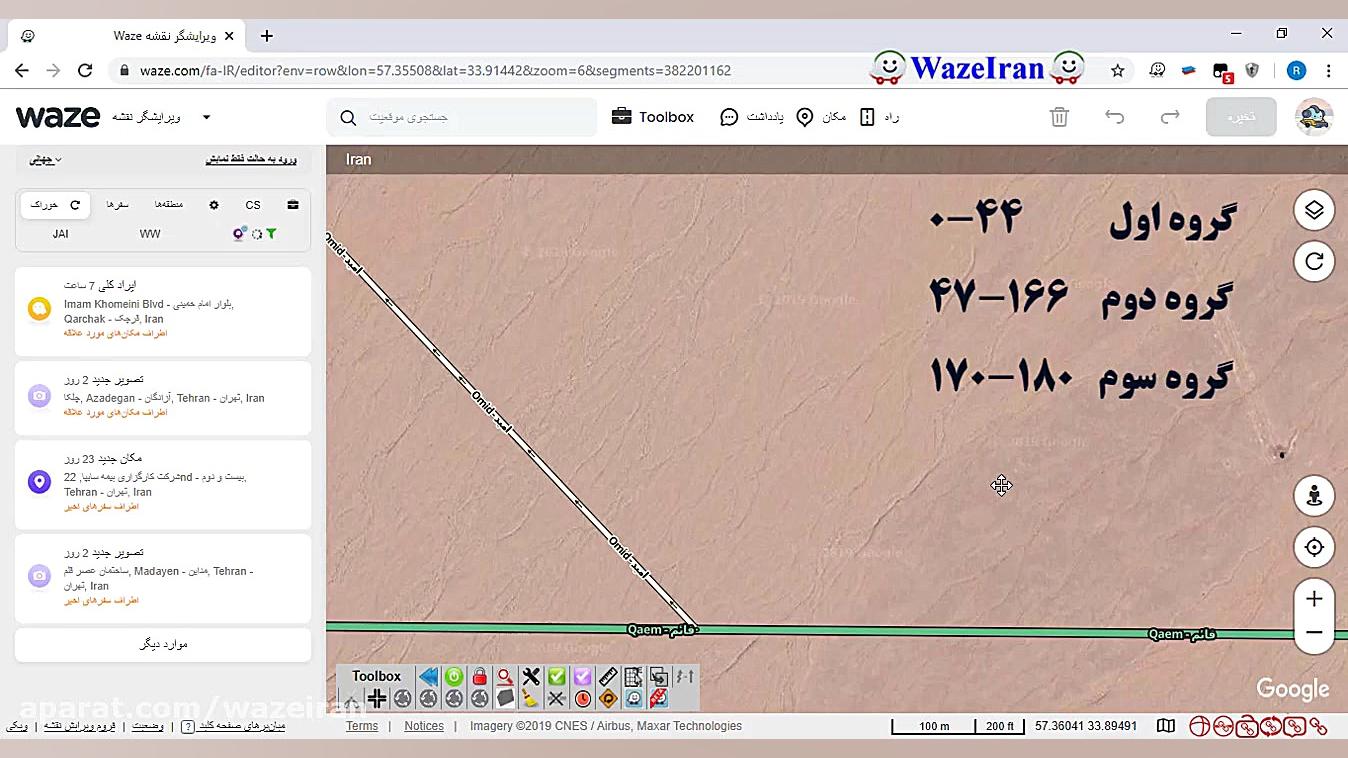
Task: Zoom out on the map
Action: pos(1314,633)
